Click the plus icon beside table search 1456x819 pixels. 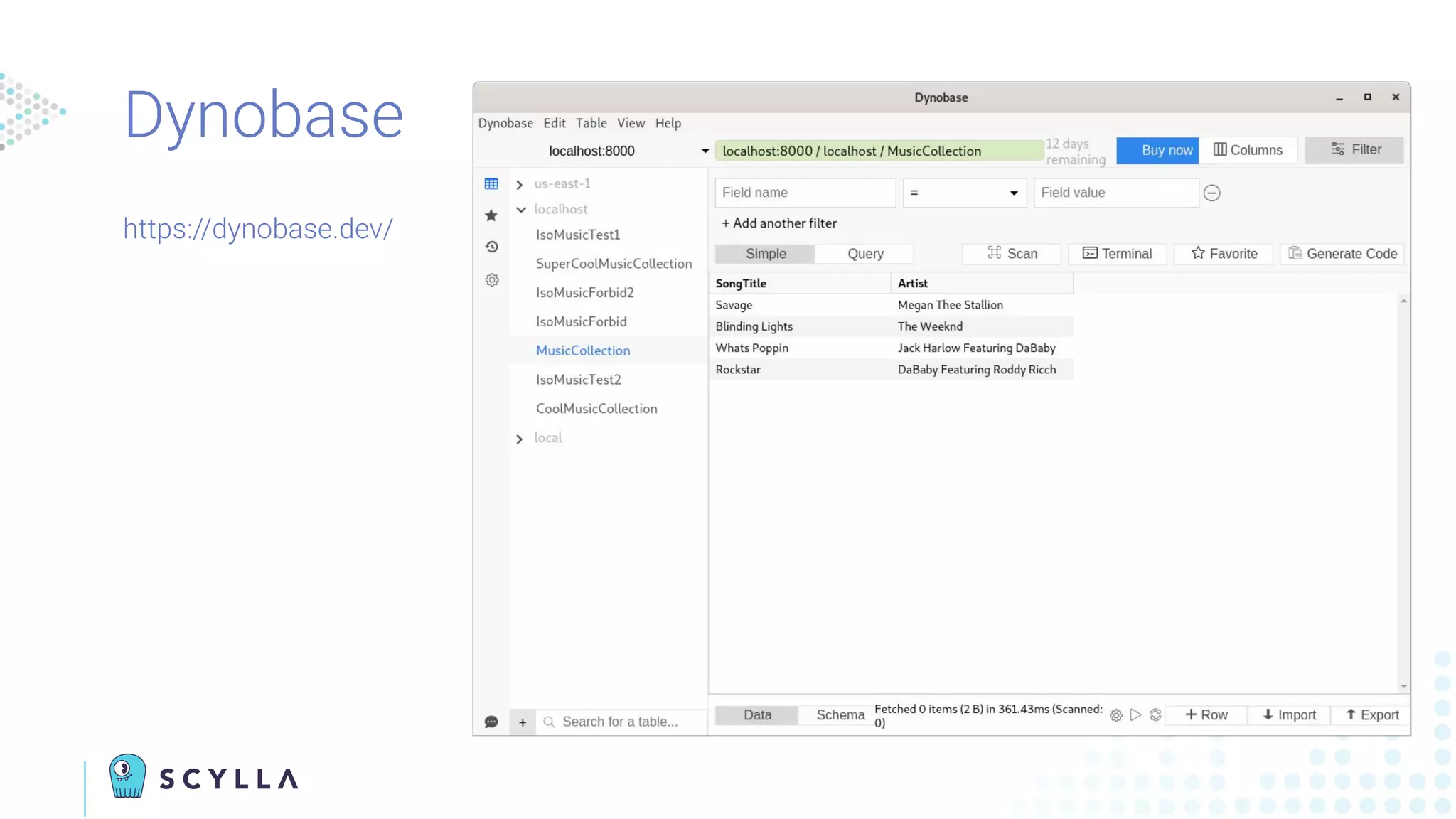click(x=523, y=722)
